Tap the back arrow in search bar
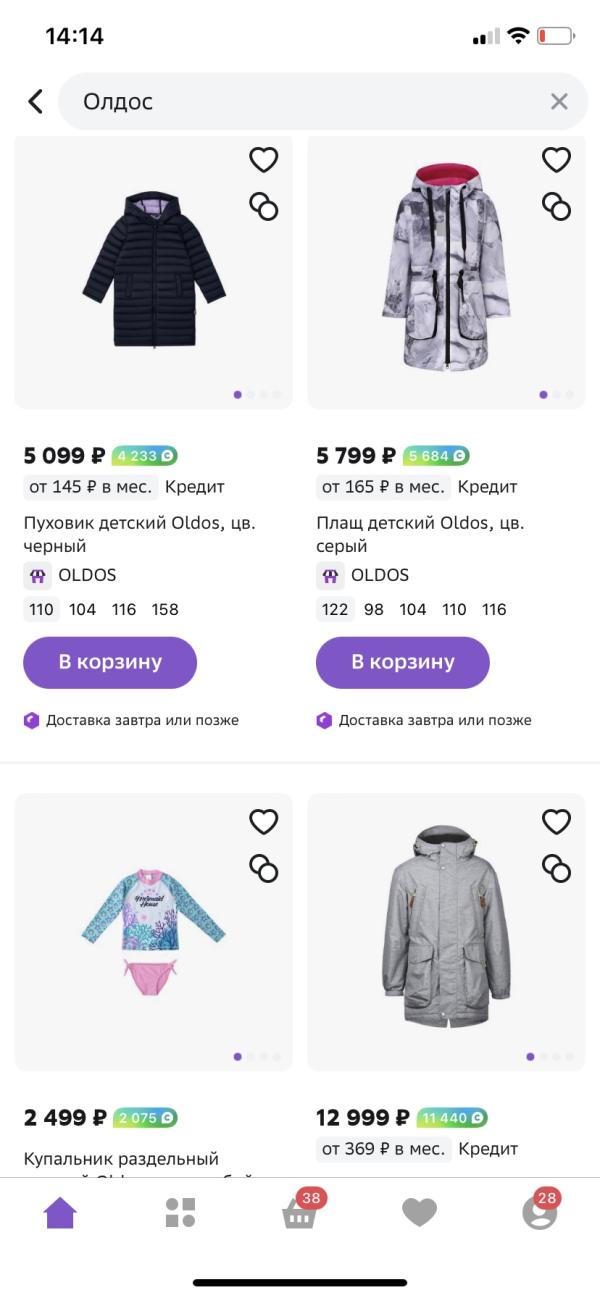The image size is (600, 1297). tap(35, 101)
